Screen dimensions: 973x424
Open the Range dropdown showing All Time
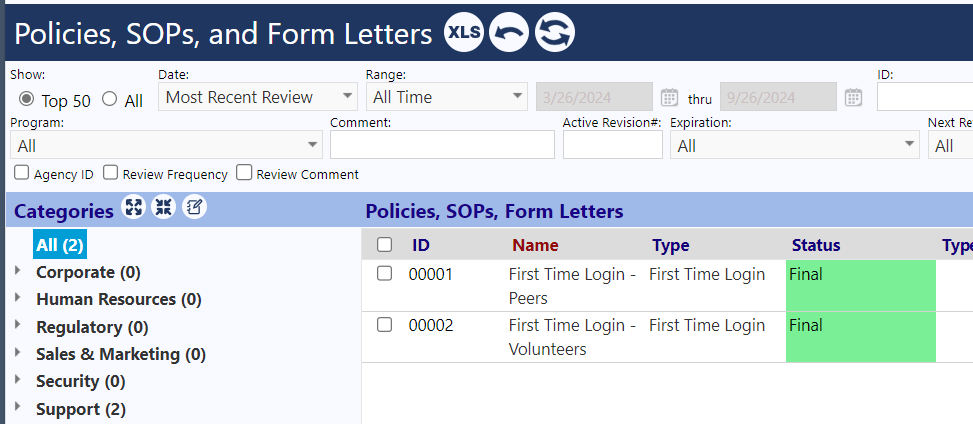click(x=447, y=97)
